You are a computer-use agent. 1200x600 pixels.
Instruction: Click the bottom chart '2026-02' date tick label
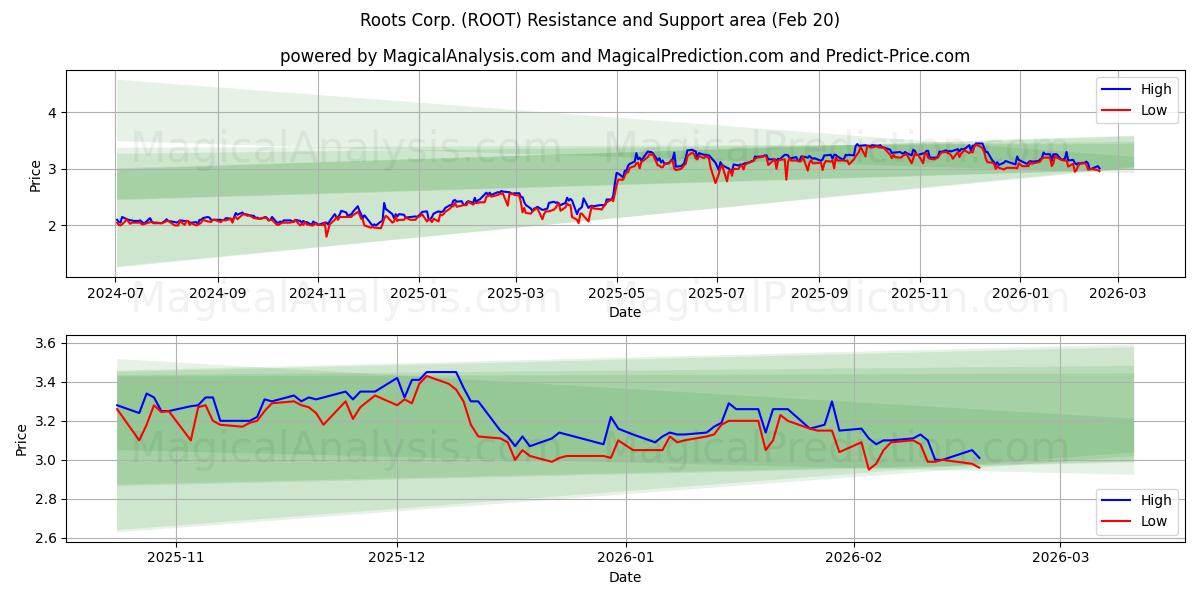click(853, 559)
